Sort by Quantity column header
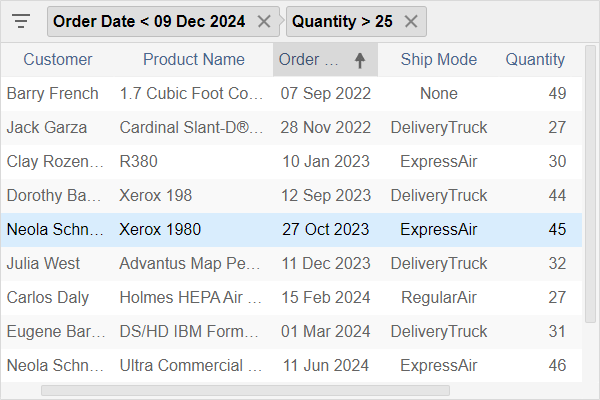Screen dimensions: 600x400 tap(535, 60)
